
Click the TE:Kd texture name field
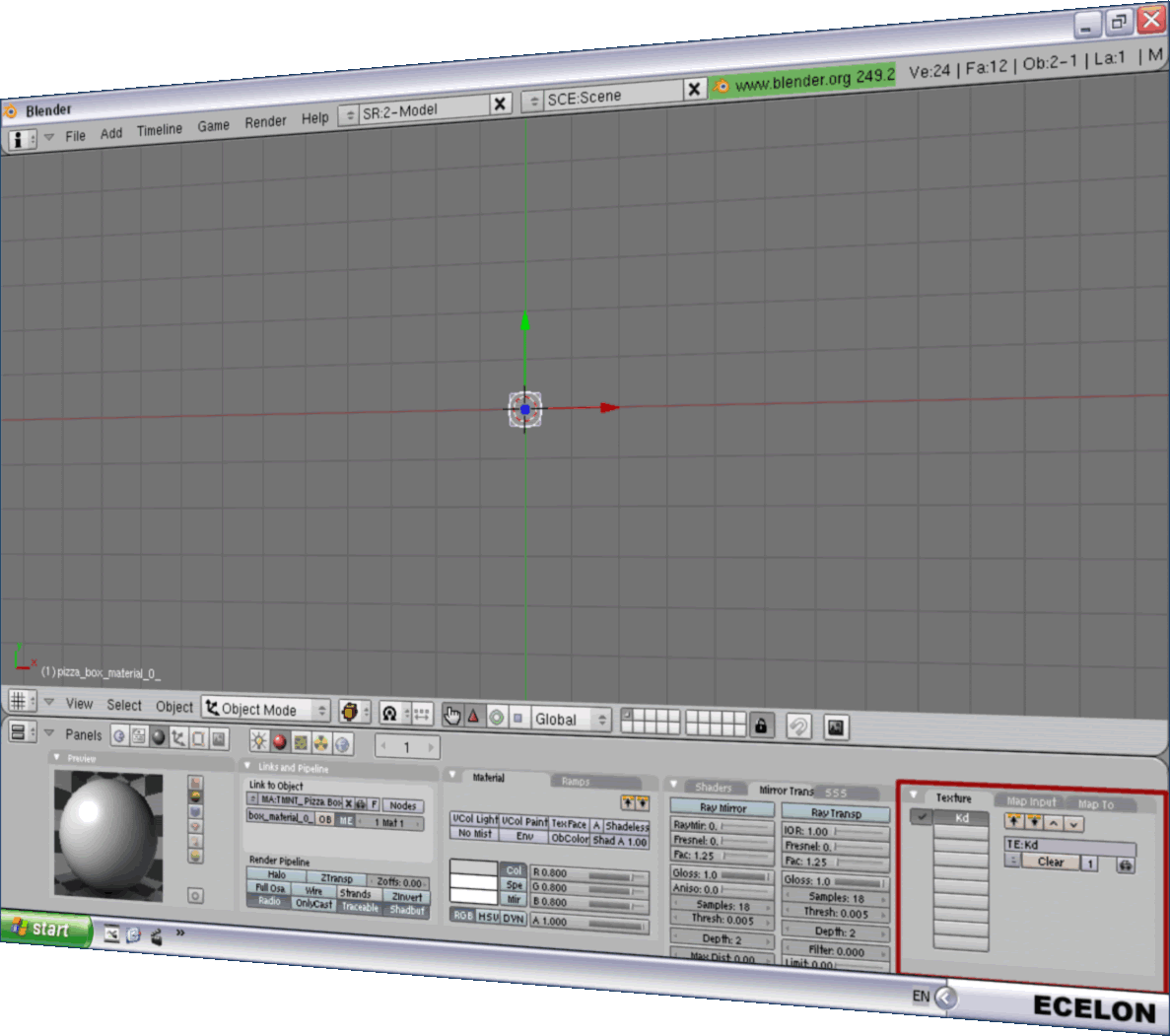[1070, 846]
